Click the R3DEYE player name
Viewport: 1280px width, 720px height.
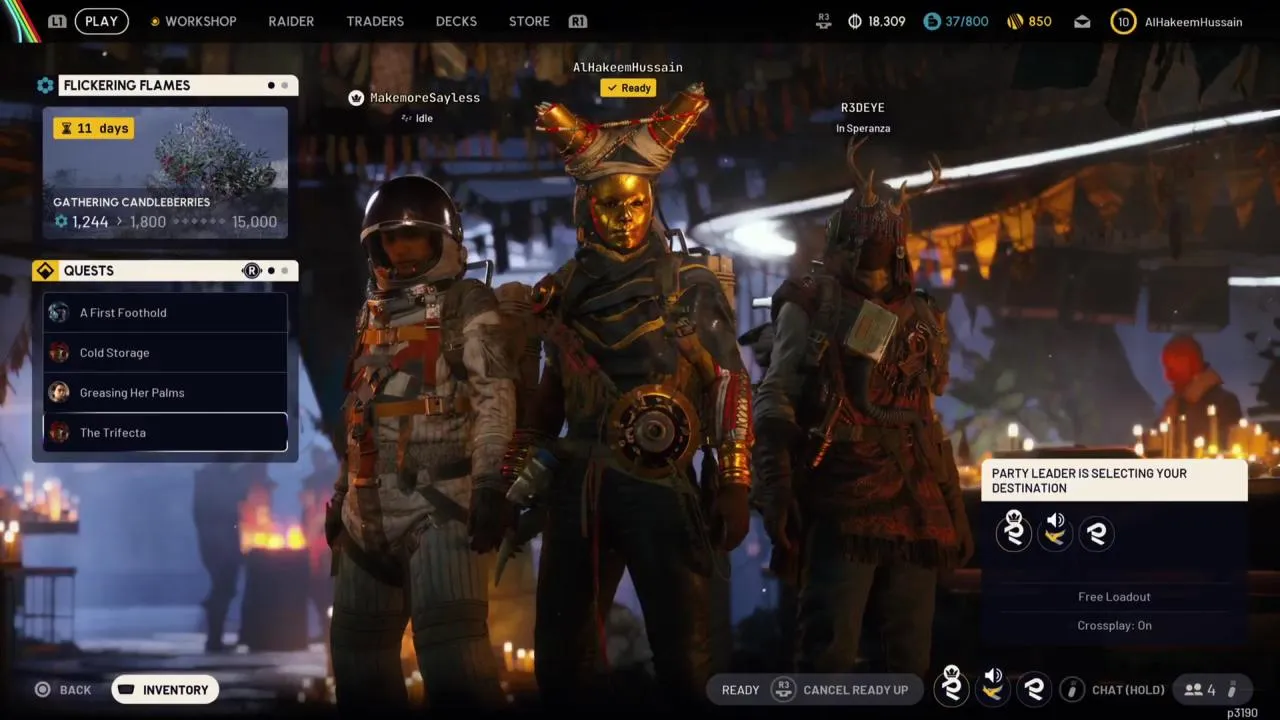[862, 108]
